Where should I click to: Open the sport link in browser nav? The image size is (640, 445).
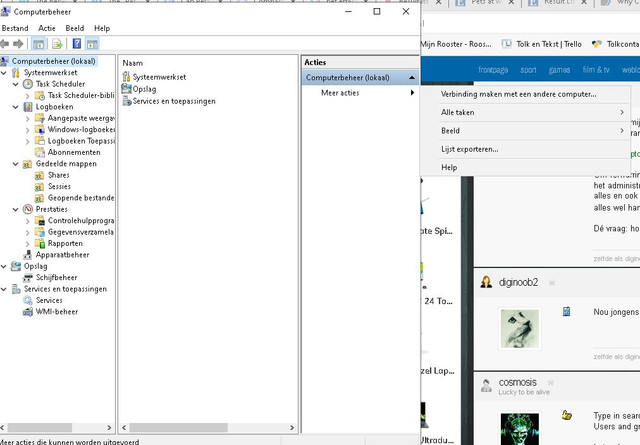[x=528, y=70]
